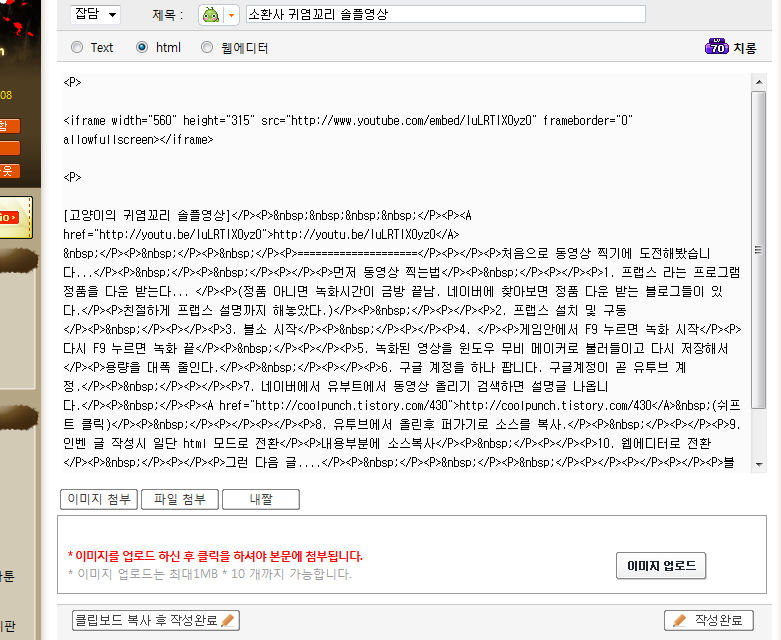Open the 내짤 tab
Image resolution: width=781 pixels, height=640 pixels.
tap(260, 499)
